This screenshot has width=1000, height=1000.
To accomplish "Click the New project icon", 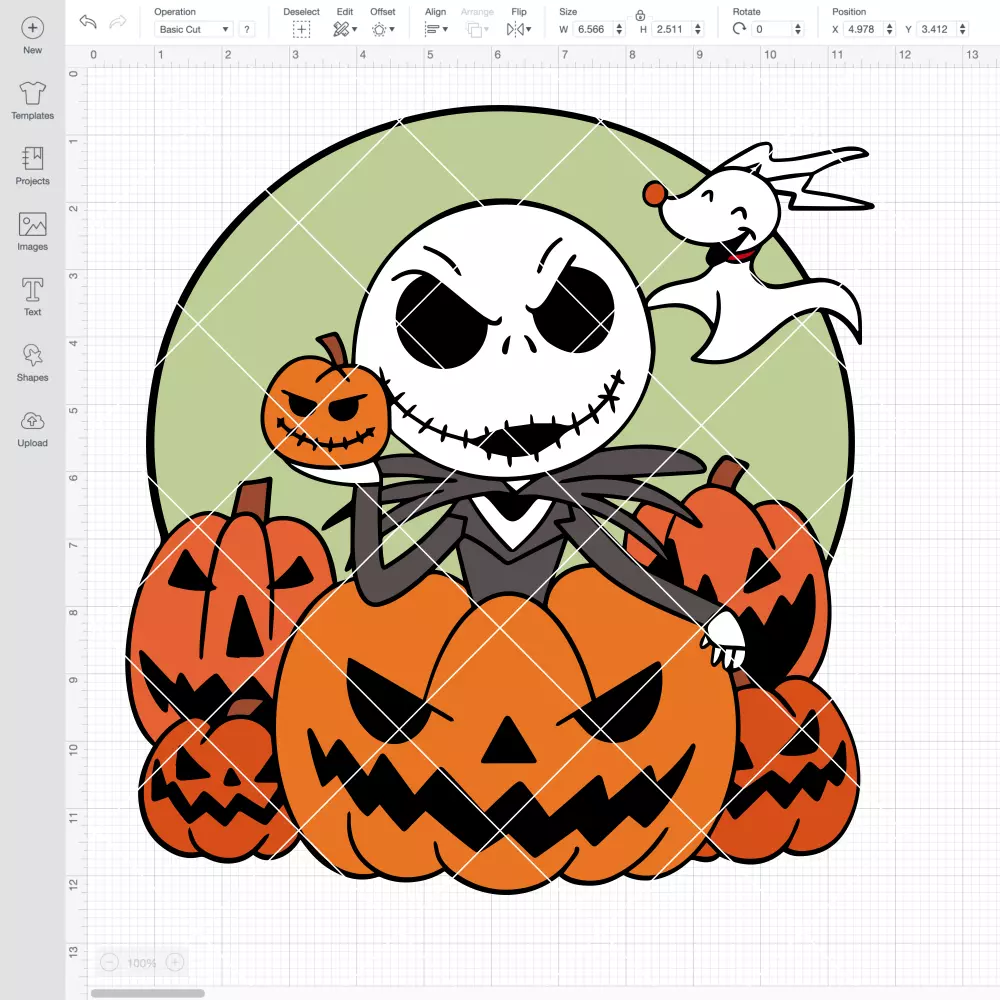I will coord(33,28).
